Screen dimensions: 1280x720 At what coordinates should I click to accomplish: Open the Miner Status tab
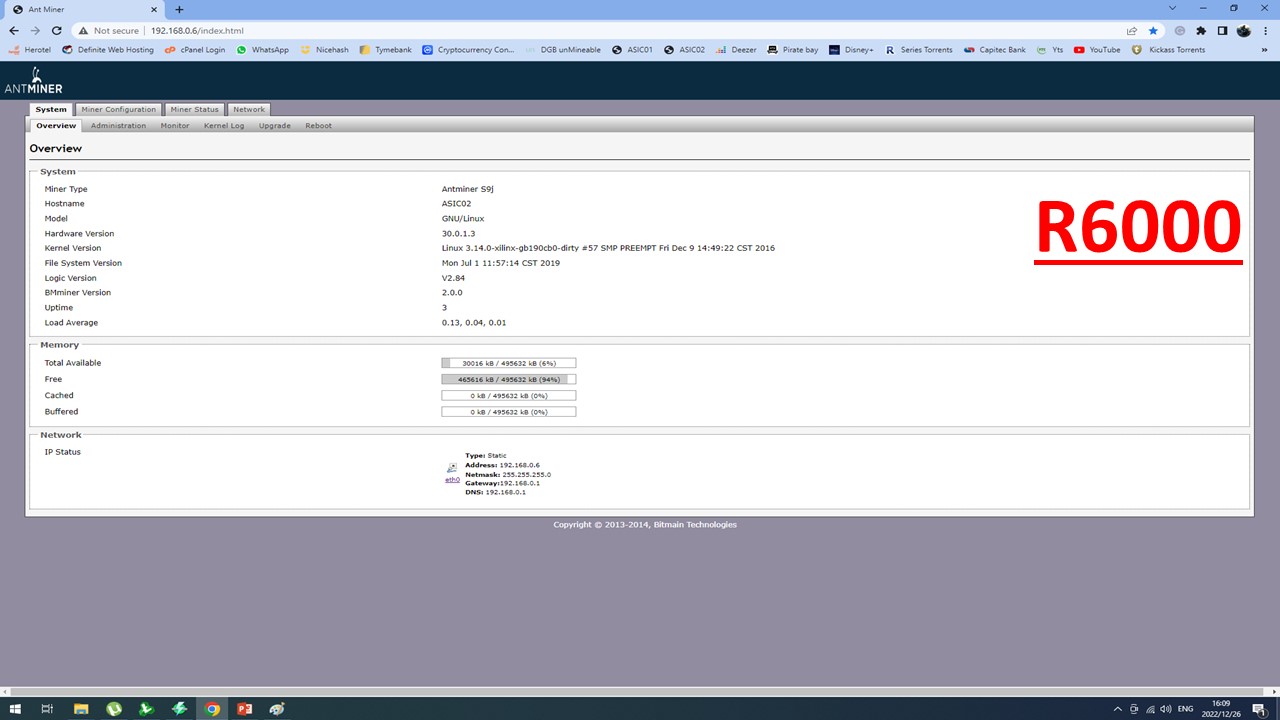[x=194, y=109]
